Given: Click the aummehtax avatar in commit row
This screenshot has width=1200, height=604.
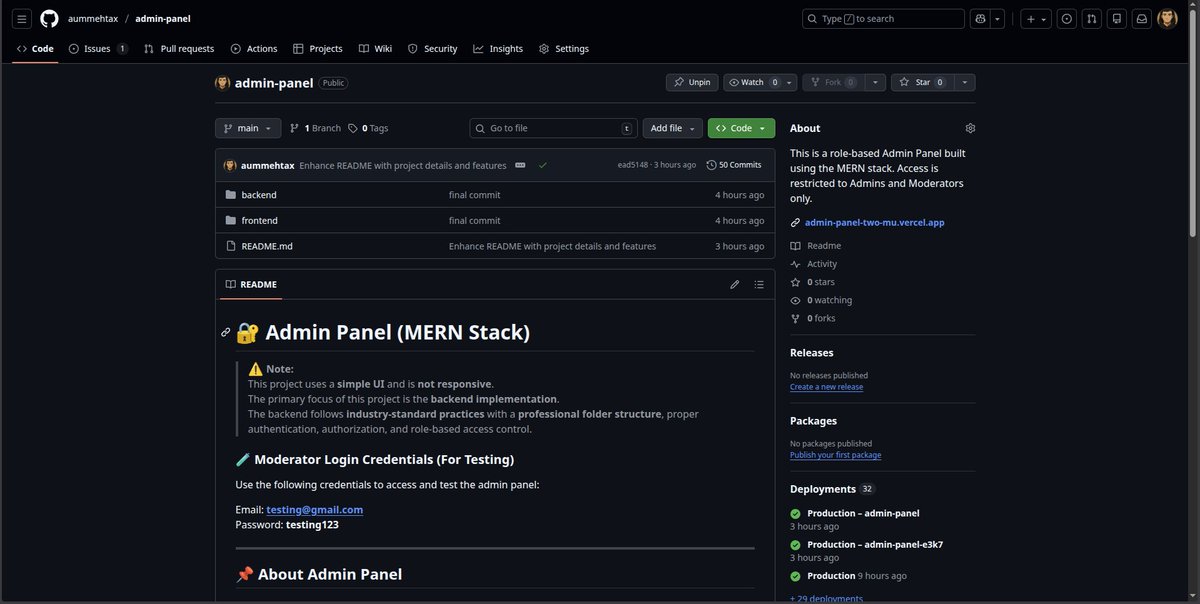Looking at the screenshot, I should (230, 165).
